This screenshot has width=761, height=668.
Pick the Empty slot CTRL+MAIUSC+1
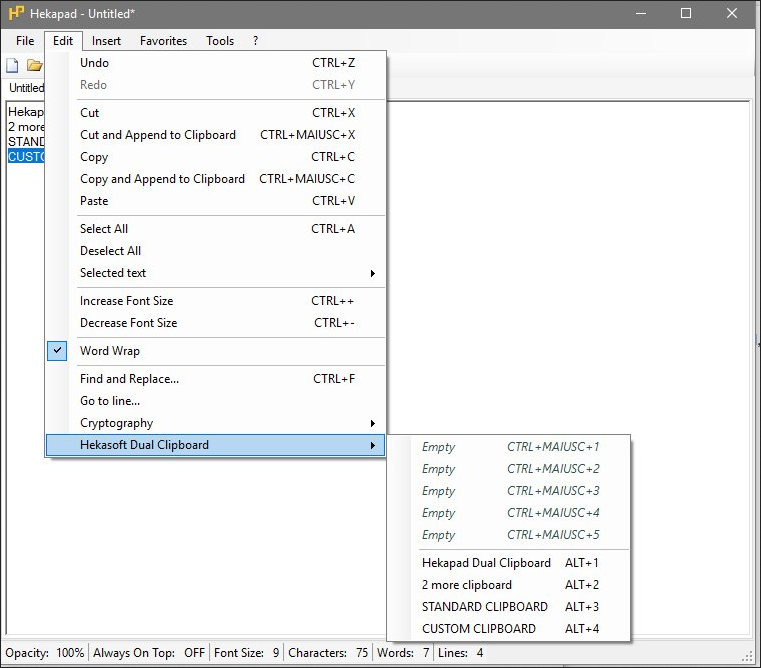(x=509, y=447)
